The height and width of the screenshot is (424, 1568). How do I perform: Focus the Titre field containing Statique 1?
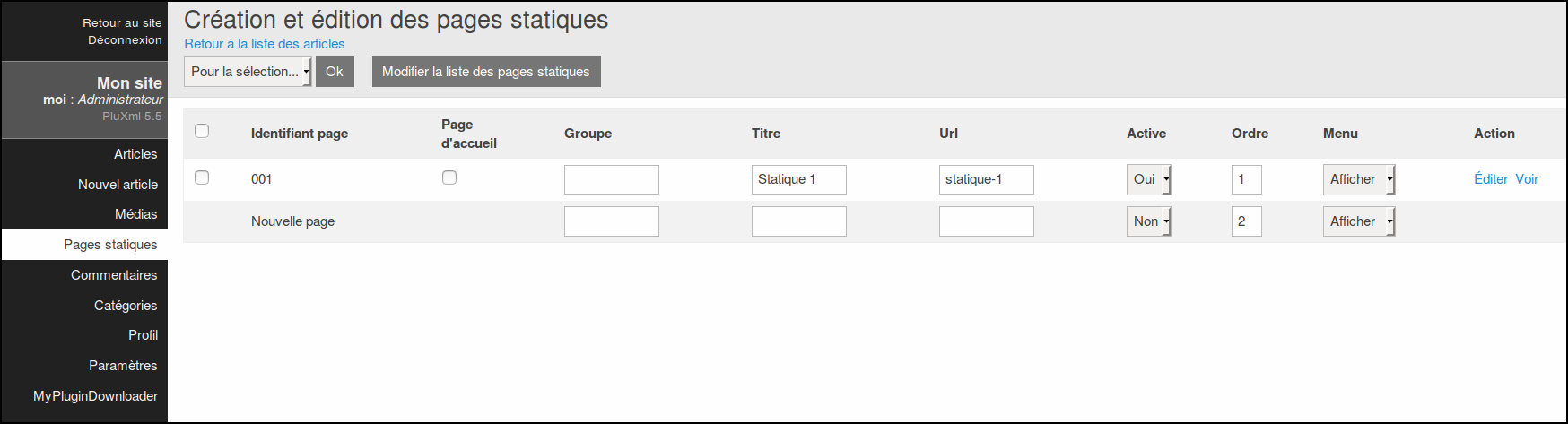(798, 179)
